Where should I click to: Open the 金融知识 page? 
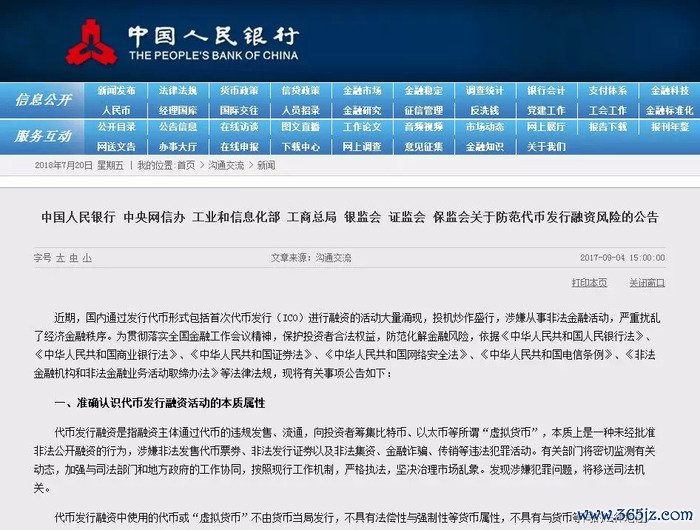(485, 146)
